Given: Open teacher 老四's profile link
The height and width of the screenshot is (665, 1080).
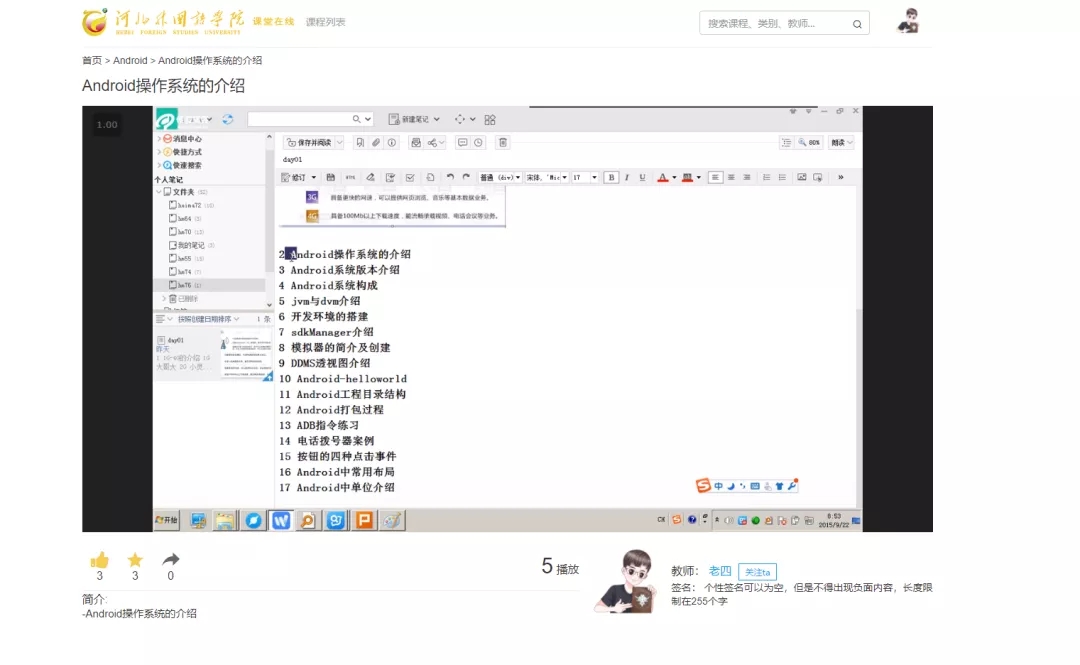Looking at the screenshot, I should (x=720, y=571).
